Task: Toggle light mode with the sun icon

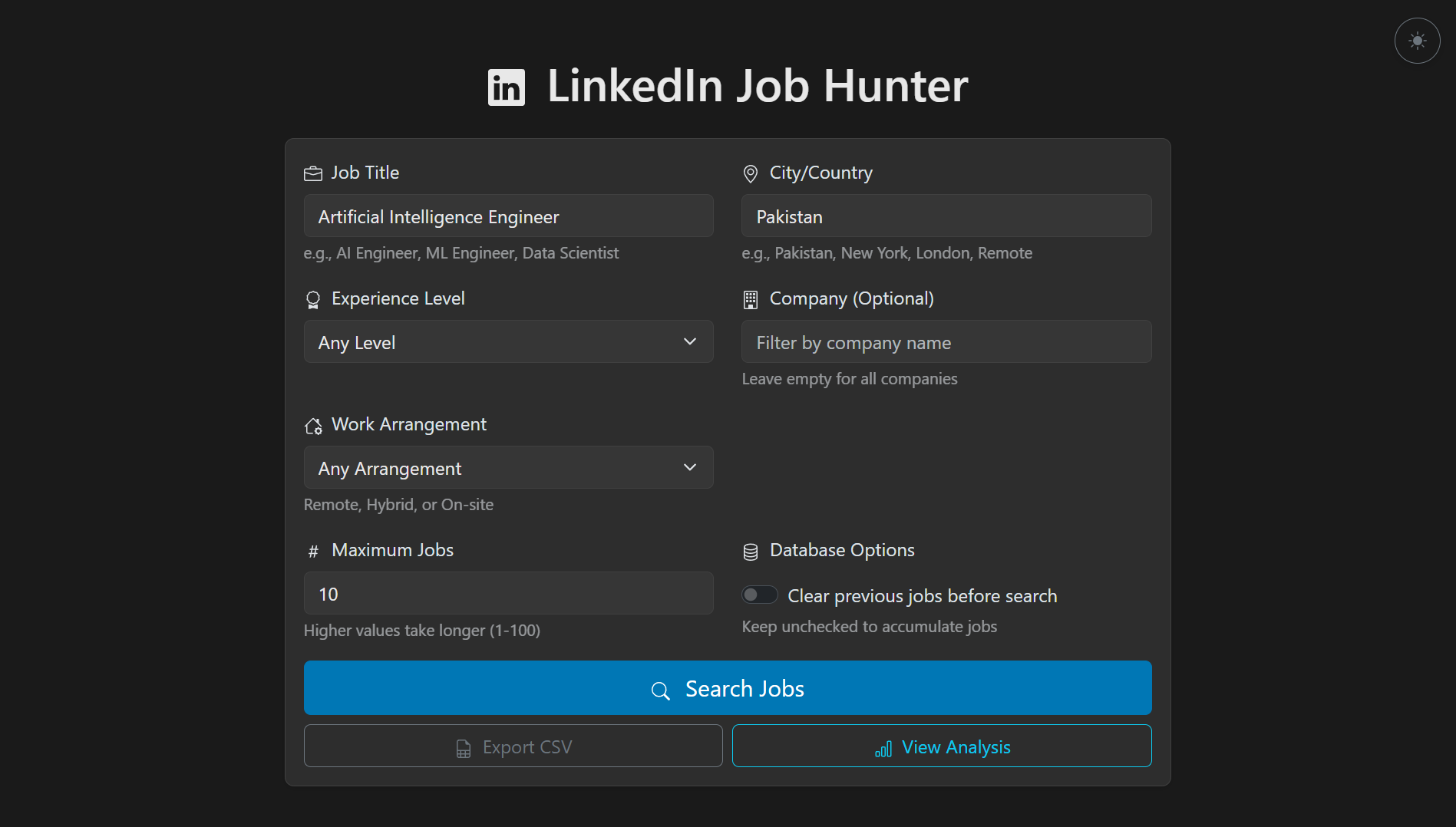Action: [1416, 40]
